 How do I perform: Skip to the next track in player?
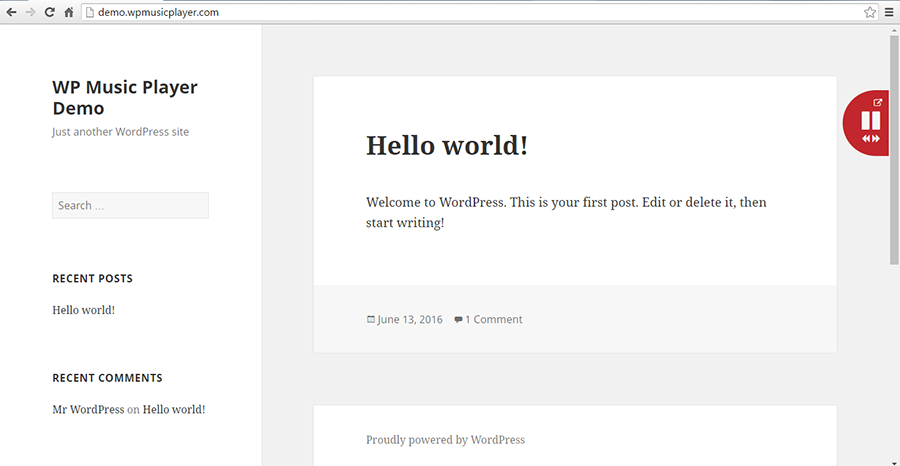click(x=875, y=138)
